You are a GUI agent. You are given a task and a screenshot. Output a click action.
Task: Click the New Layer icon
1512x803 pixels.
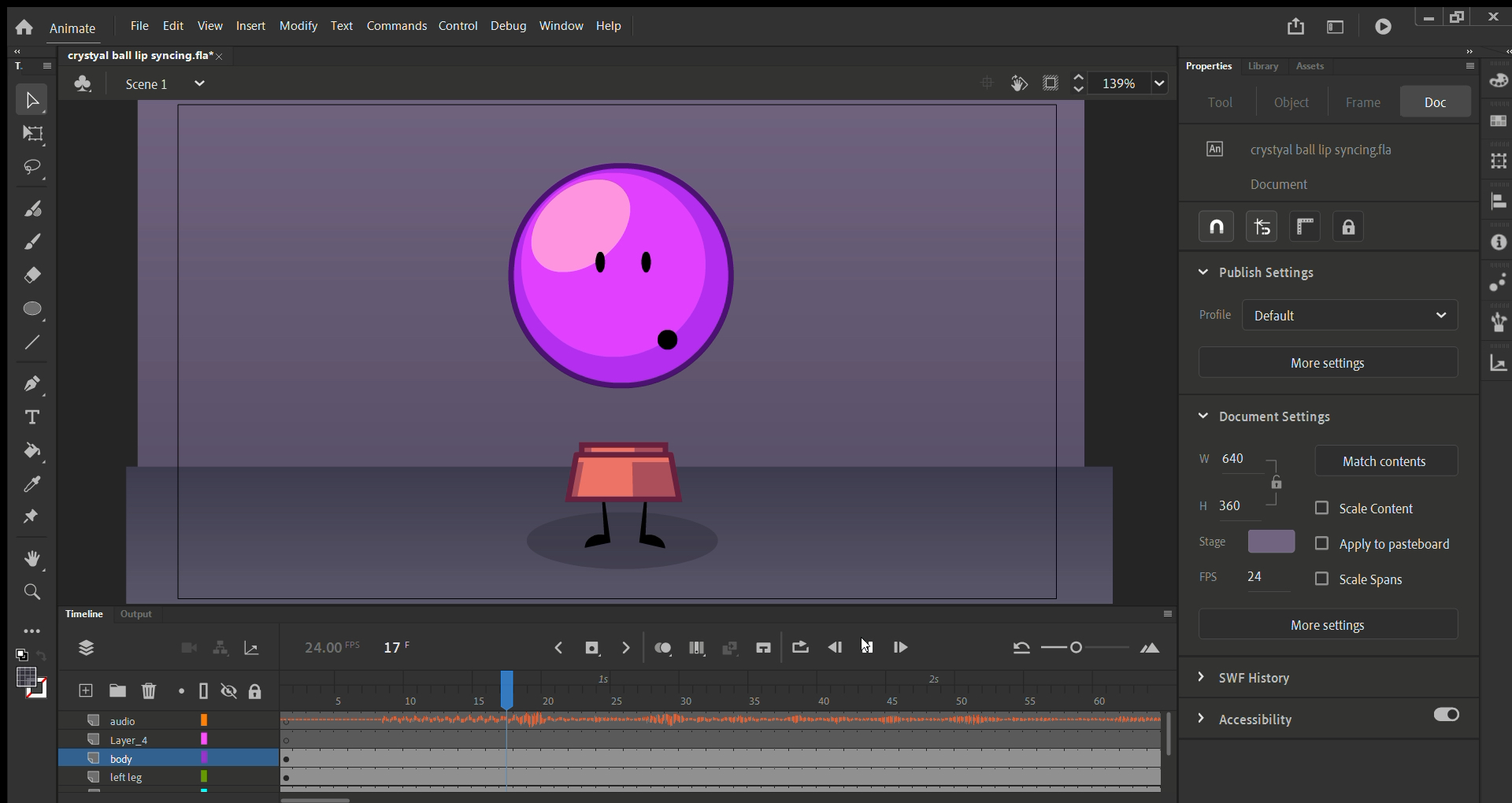[86, 691]
